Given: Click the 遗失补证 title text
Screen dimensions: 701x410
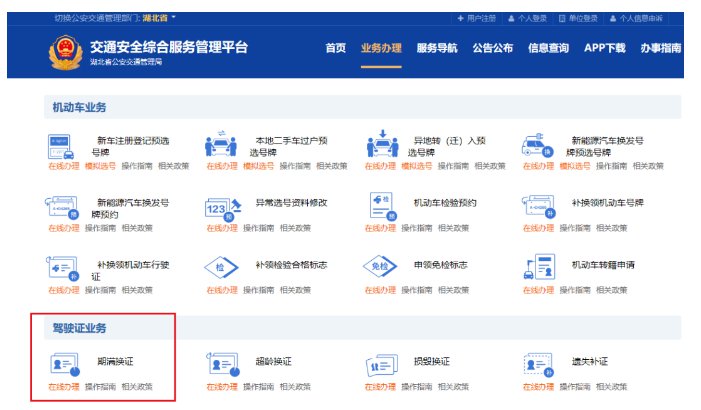Looking at the screenshot, I should point(590,361).
